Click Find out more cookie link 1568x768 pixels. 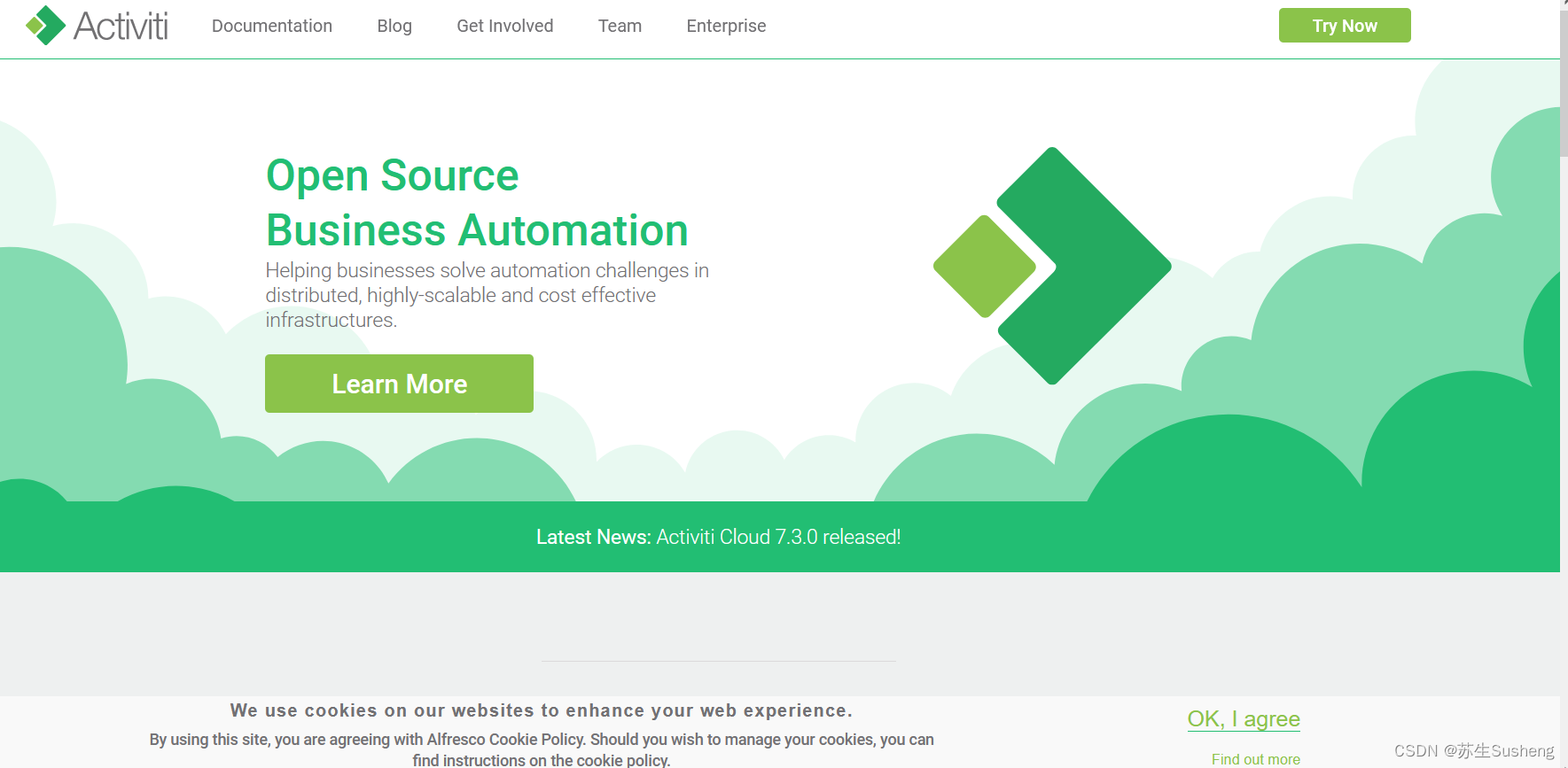1256,759
